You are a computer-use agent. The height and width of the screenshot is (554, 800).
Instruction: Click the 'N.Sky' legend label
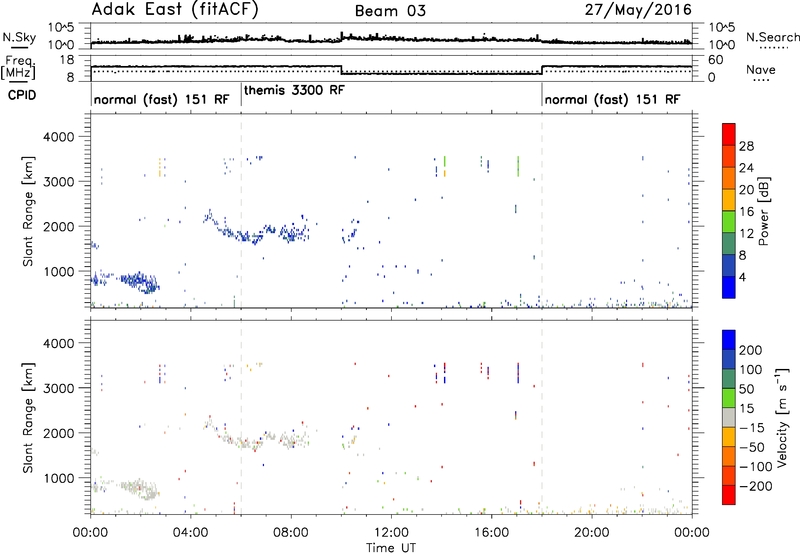pyautogui.click(x=19, y=37)
